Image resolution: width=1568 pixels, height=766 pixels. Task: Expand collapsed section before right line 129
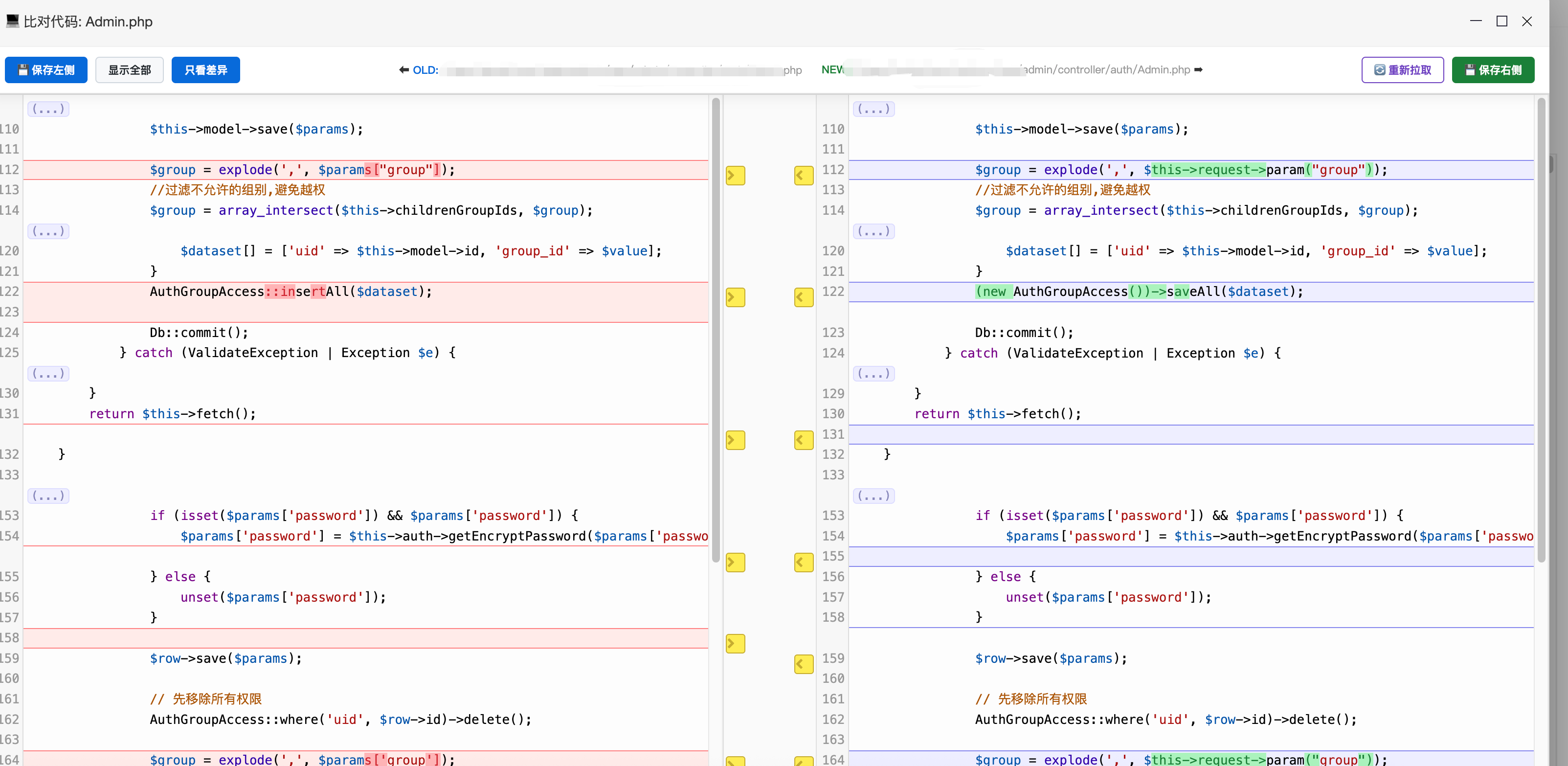pos(874,373)
